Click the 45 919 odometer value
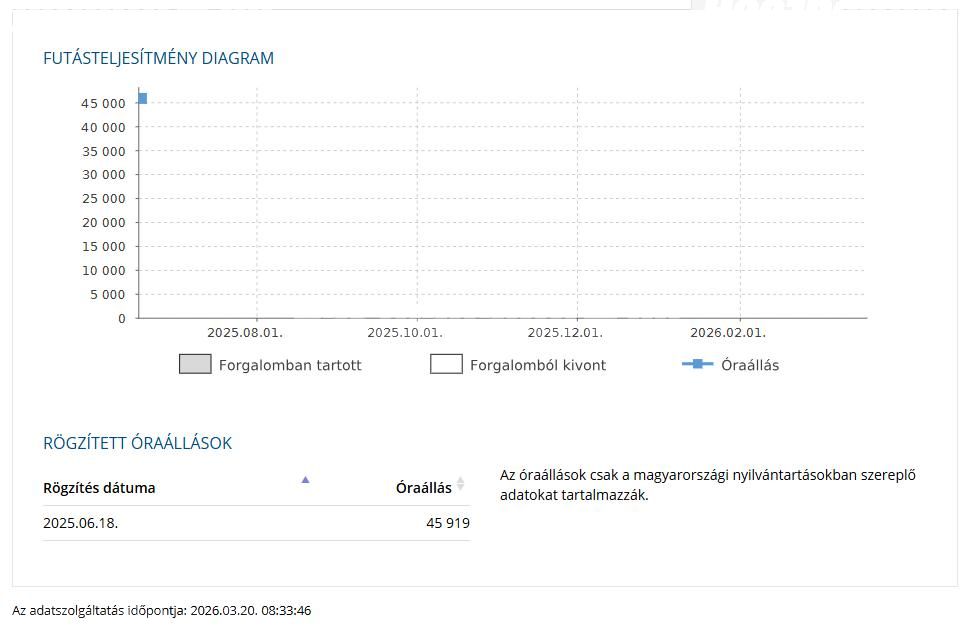The image size is (979, 641). 448,523
